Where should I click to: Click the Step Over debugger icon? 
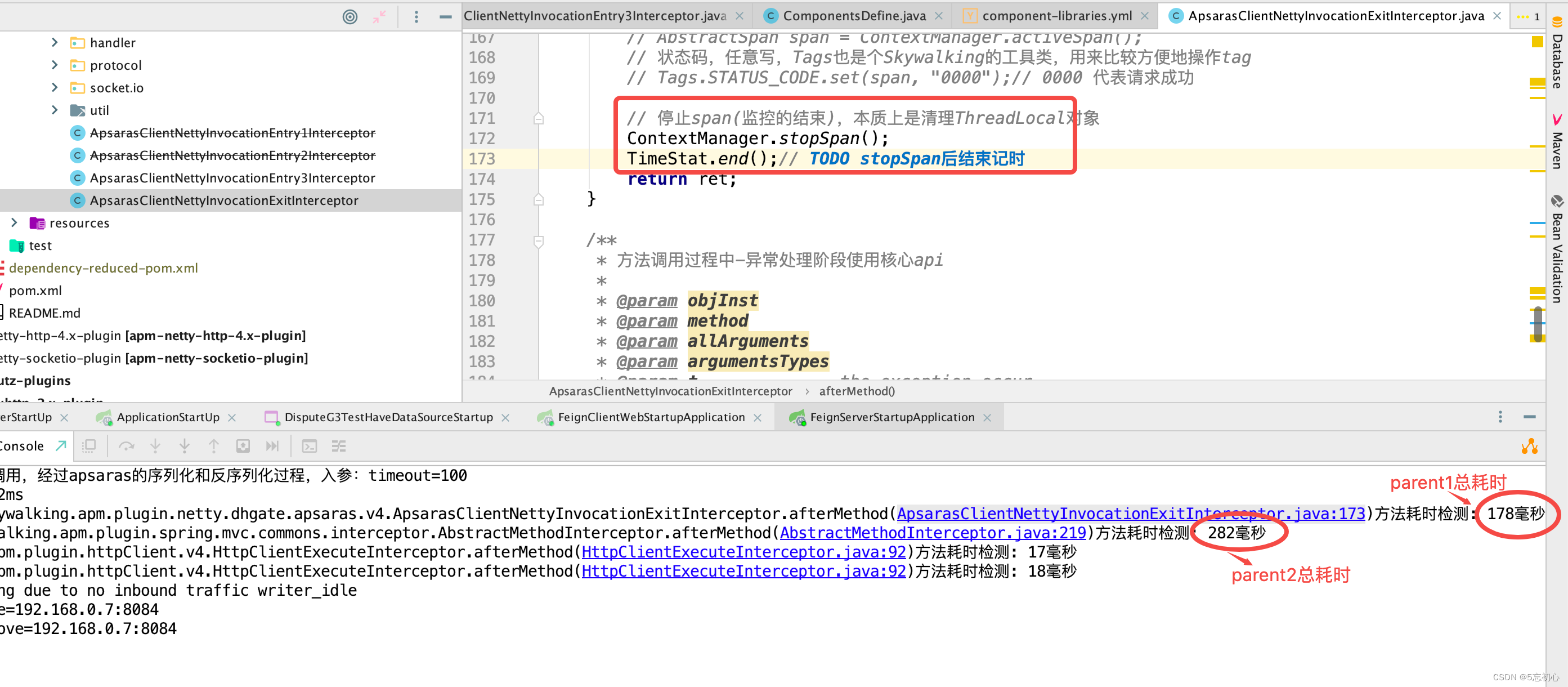coord(126,447)
